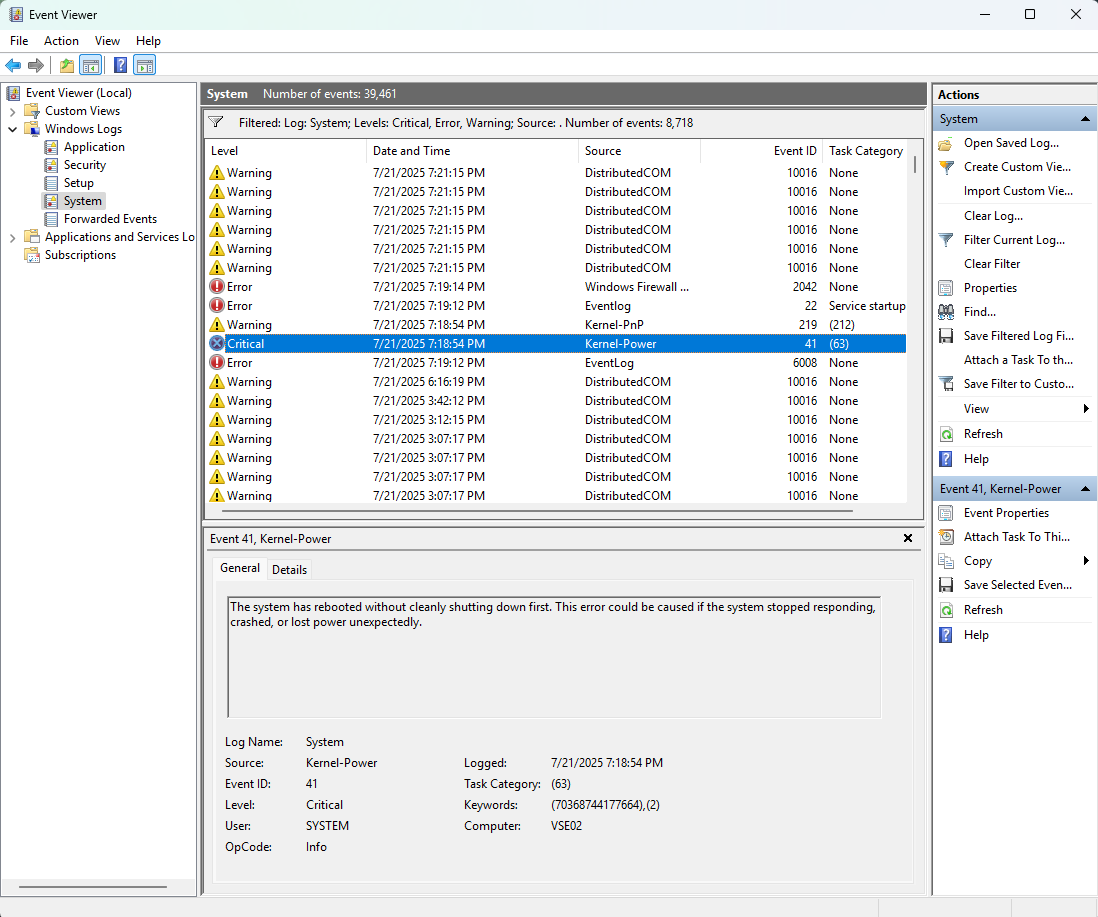Select the Application log tree item
The width and height of the screenshot is (1098, 917).
point(94,147)
